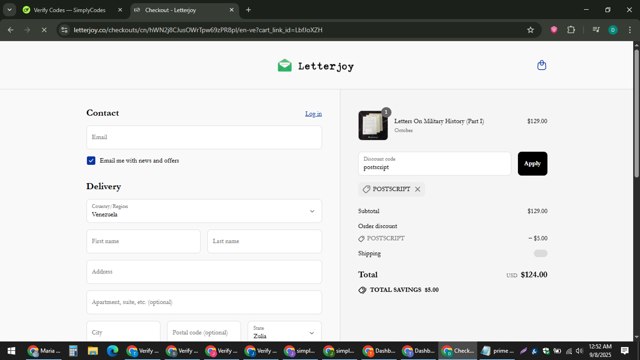
Task: Open the Maria Chrome window in taskbar
Action: [x=44, y=351]
